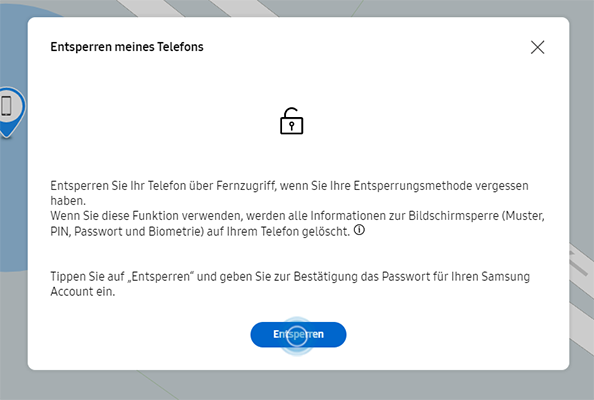Click the phone glyph inside the map marker
Image resolution: width=594 pixels, height=400 pixels.
[x=6, y=105]
